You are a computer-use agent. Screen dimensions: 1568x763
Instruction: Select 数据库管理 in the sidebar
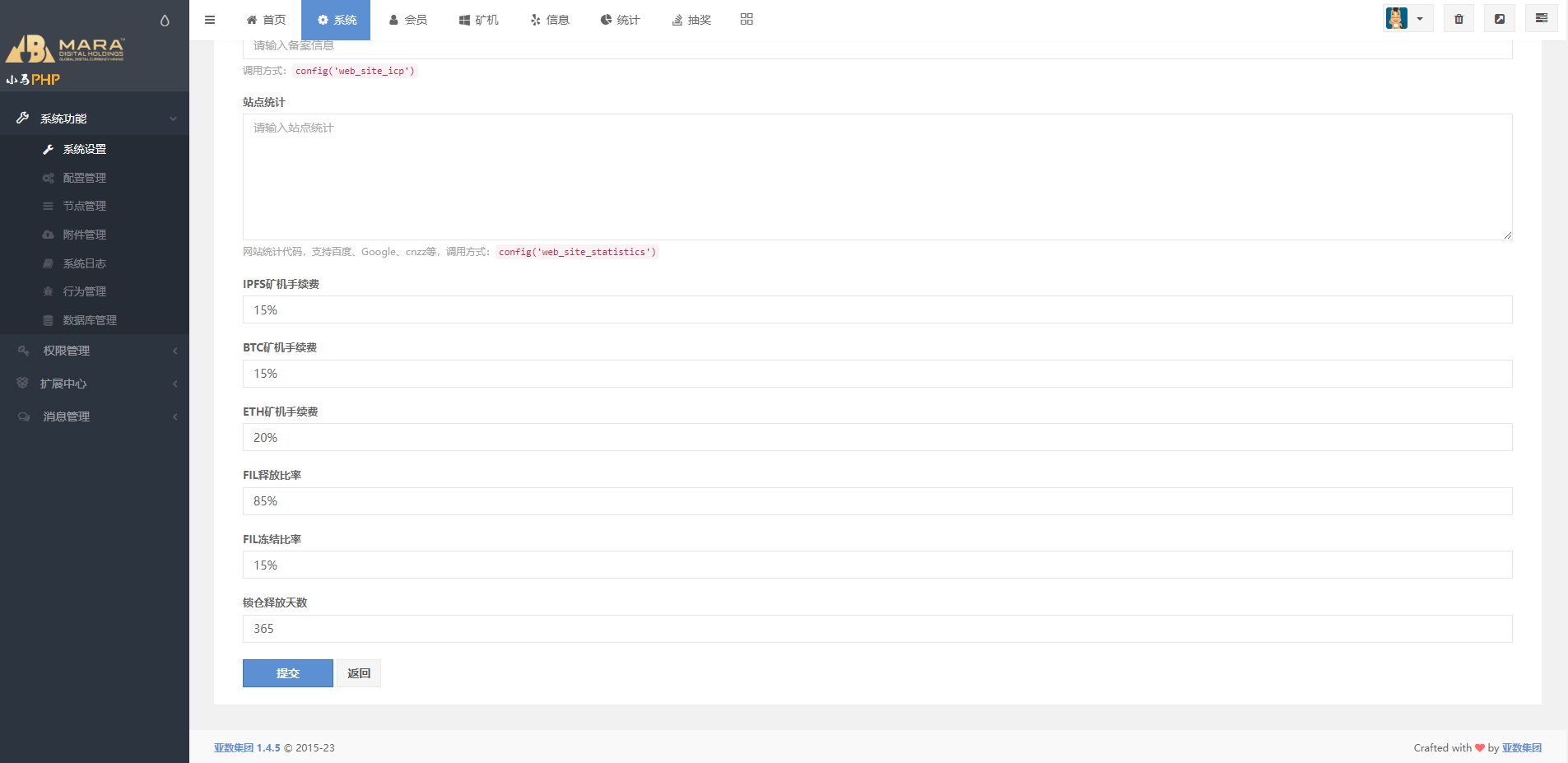pos(90,320)
